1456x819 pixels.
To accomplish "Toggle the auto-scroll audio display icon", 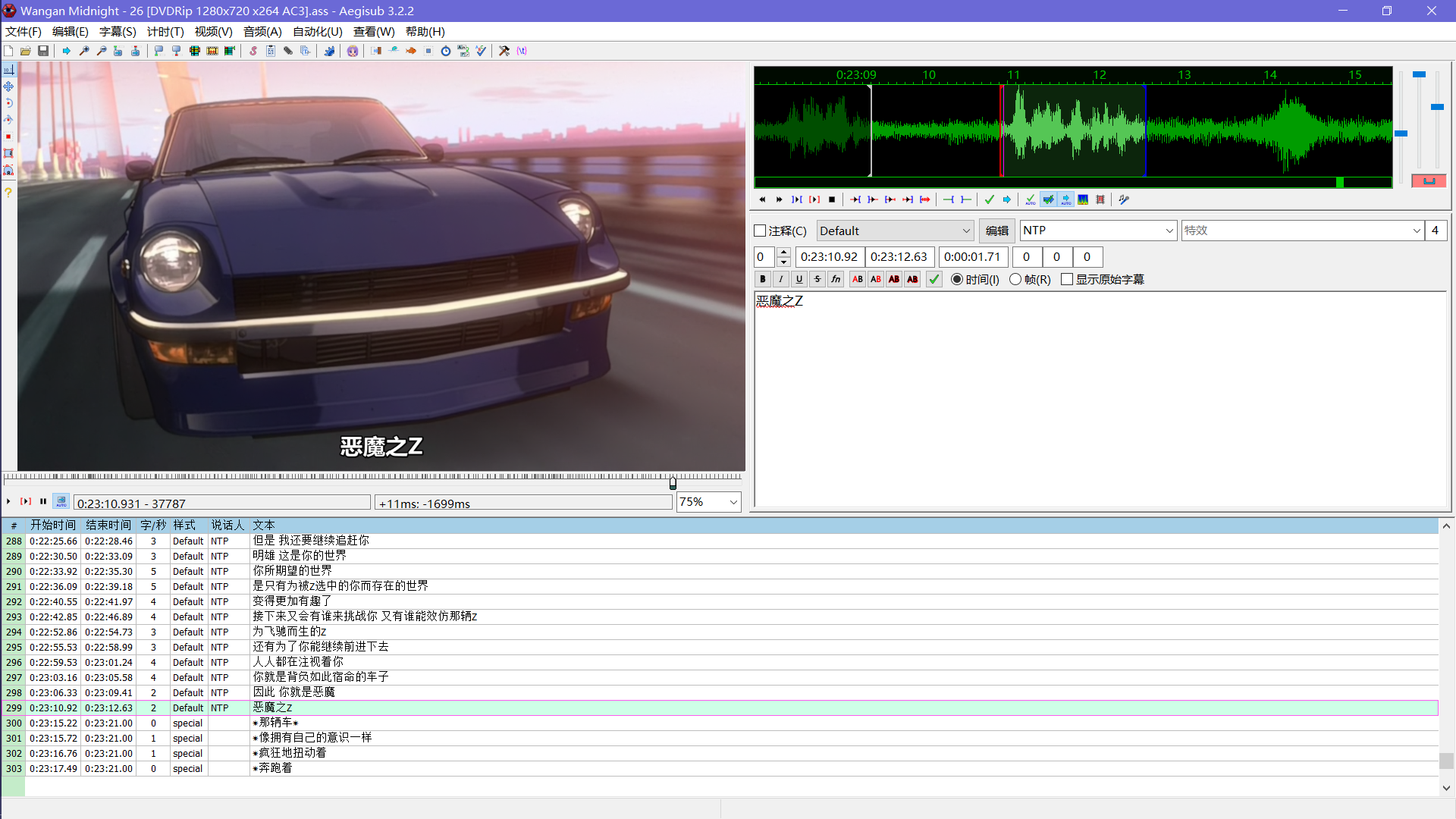I will [1065, 199].
